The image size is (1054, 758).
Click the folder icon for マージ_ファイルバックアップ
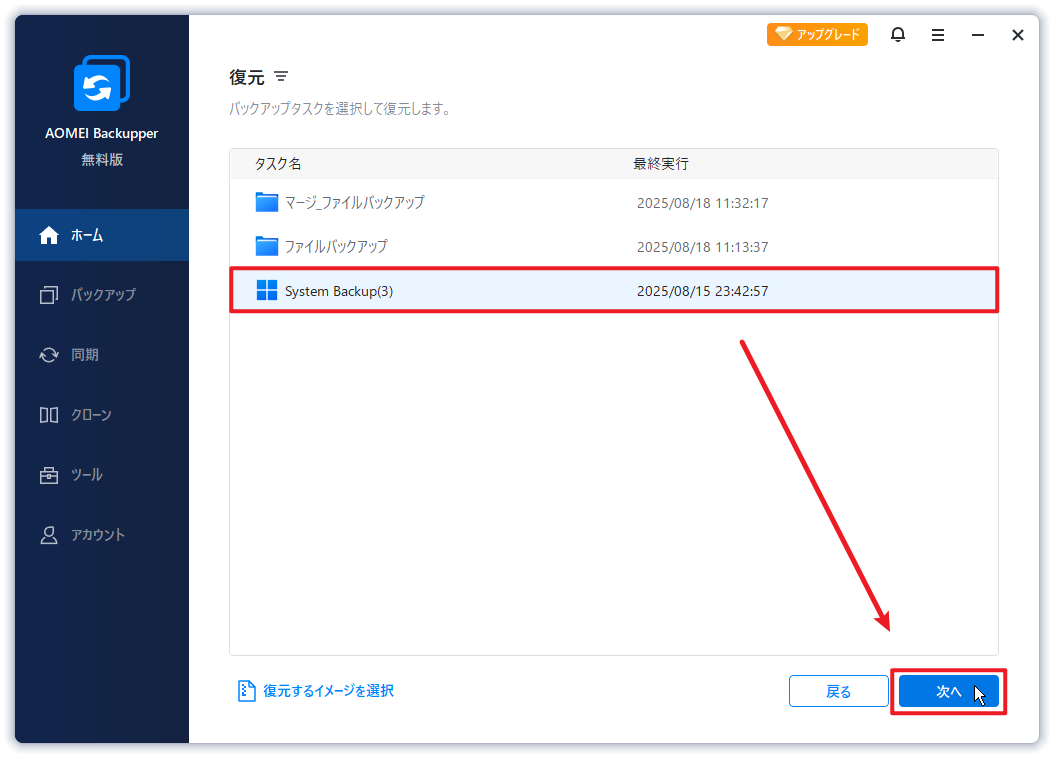click(x=266, y=203)
